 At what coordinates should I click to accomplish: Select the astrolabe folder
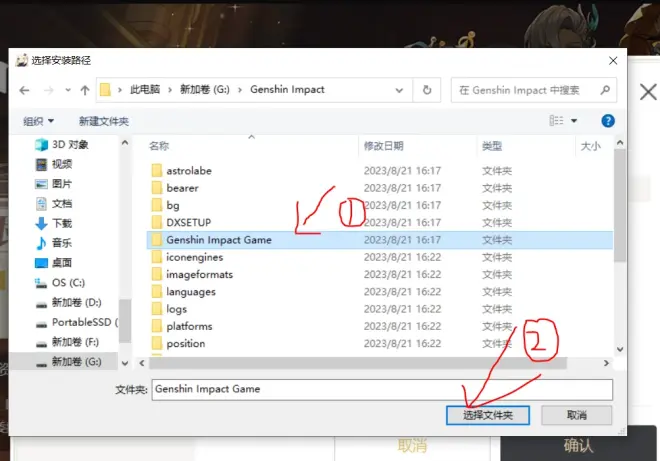380,171
